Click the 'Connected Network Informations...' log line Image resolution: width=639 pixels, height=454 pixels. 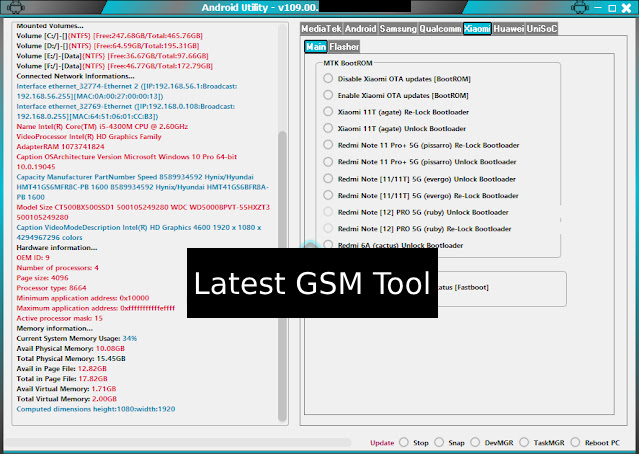pyautogui.click(x=75, y=76)
